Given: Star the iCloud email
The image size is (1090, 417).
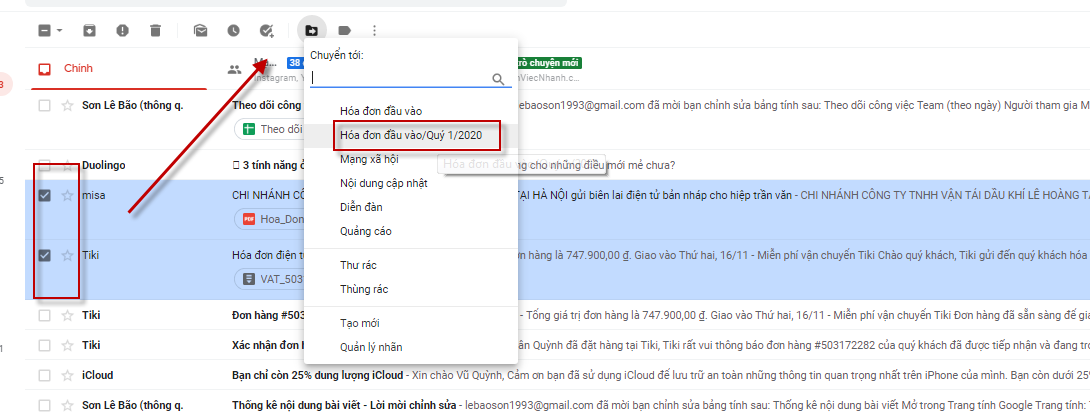Looking at the screenshot, I should coord(67,375).
